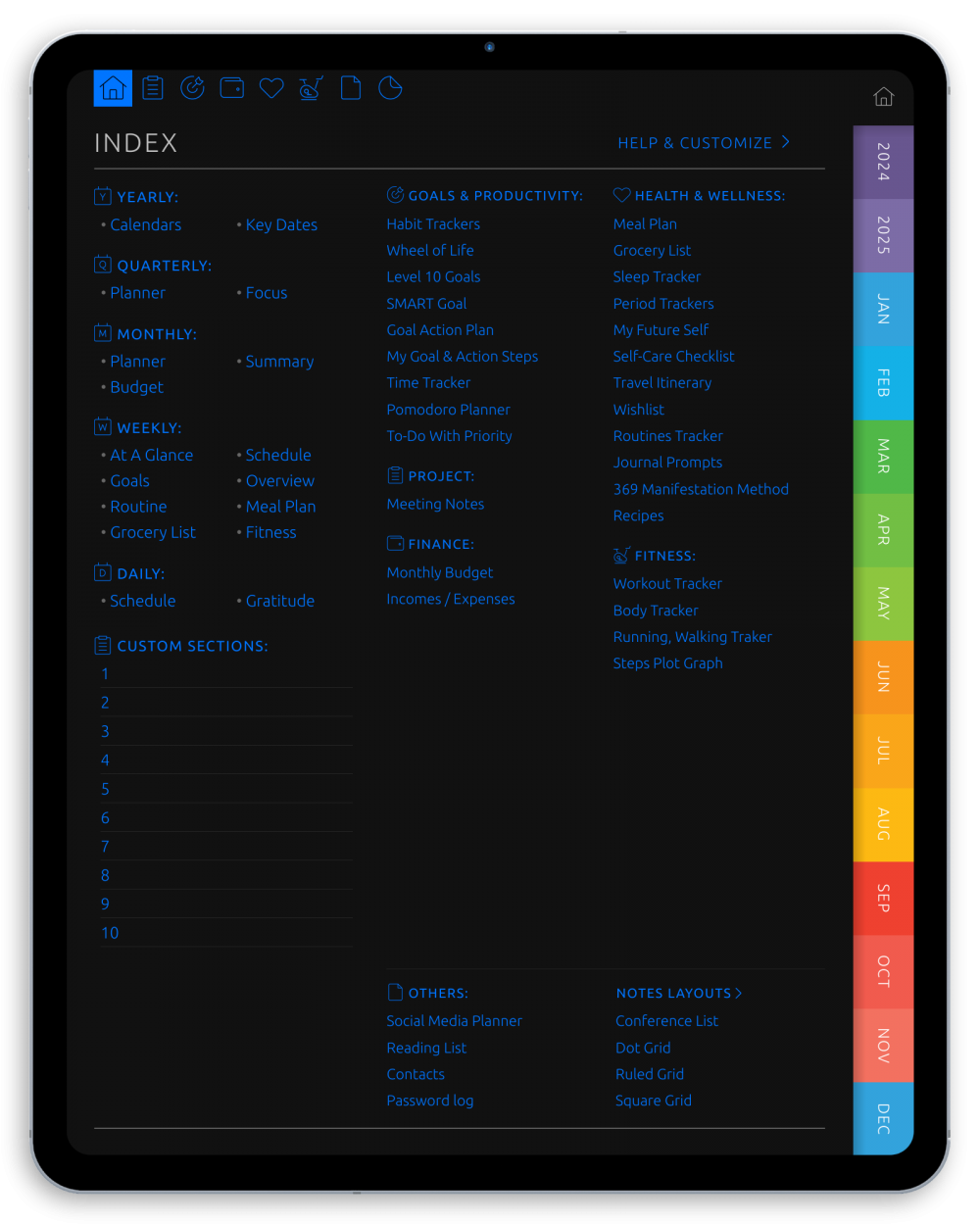Viewport: 980px width, 1225px height.
Task: Click custom section line 3 input area
Action: tap(225, 731)
